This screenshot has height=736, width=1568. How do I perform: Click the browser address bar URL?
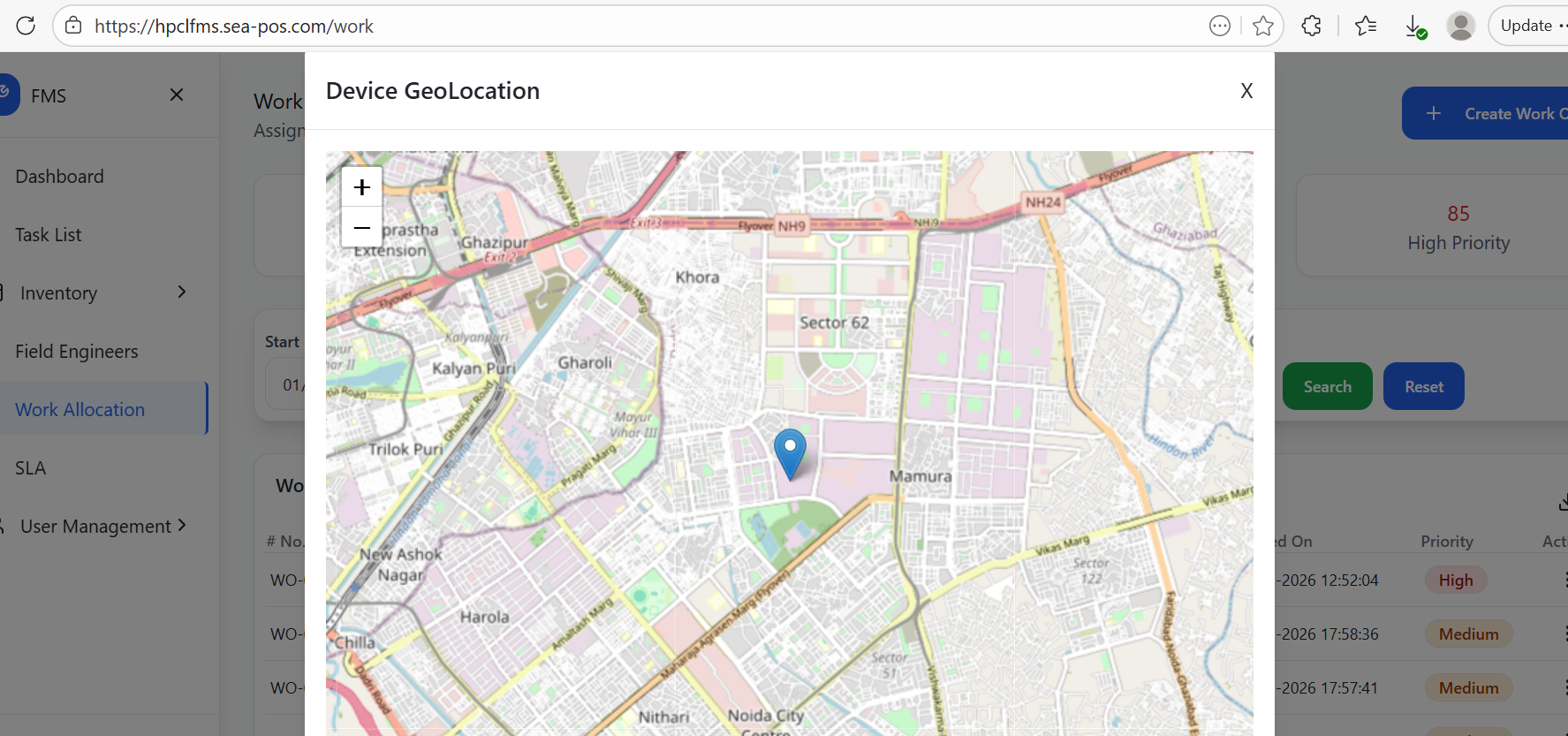pyautogui.click(x=234, y=27)
